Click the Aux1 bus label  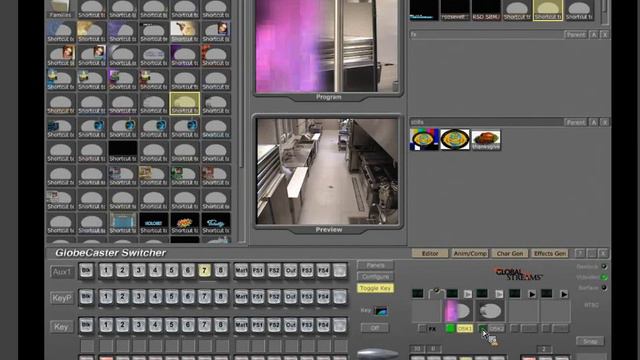(62, 272)
